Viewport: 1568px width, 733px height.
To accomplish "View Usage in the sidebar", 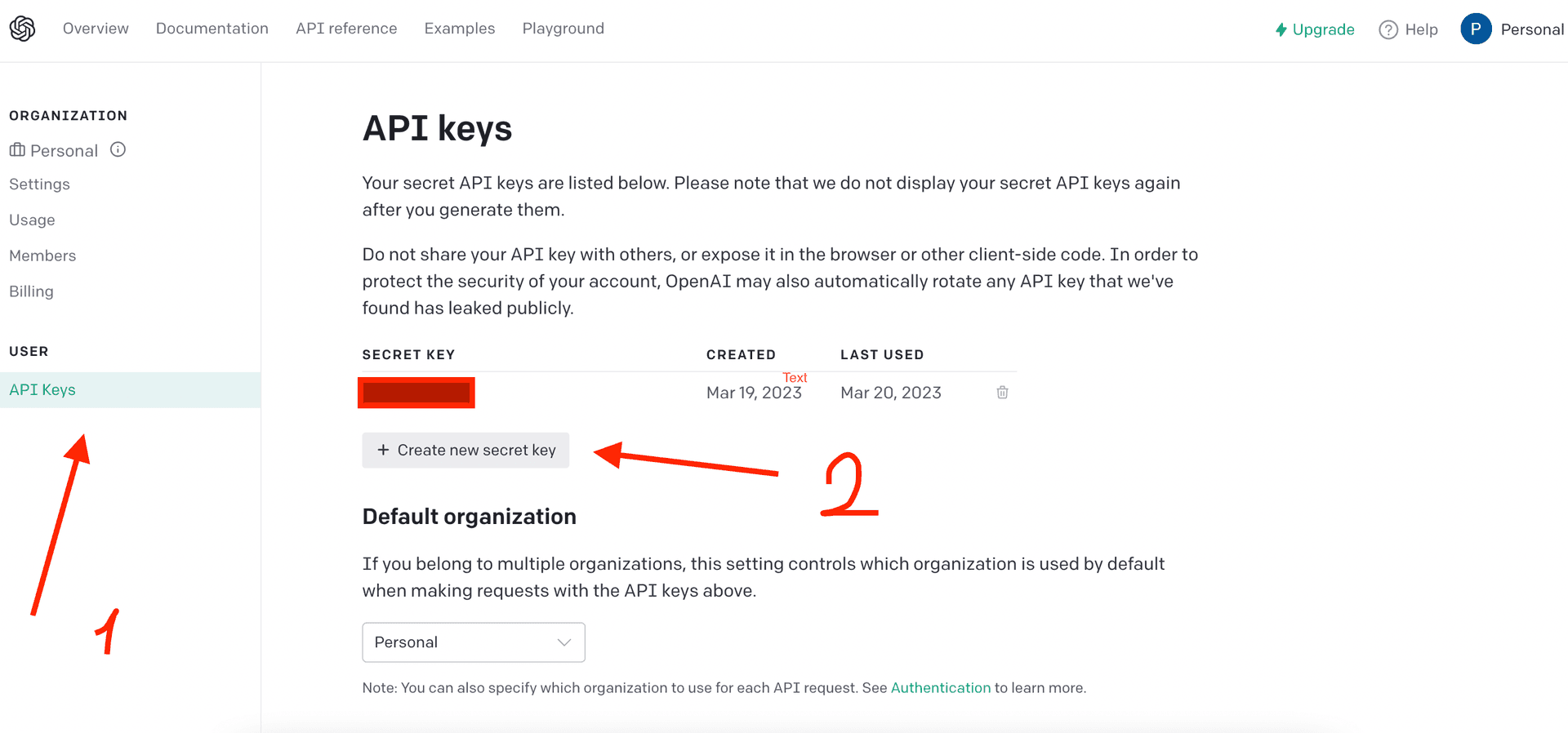I will pyautogui.click(x=32, y=220).
